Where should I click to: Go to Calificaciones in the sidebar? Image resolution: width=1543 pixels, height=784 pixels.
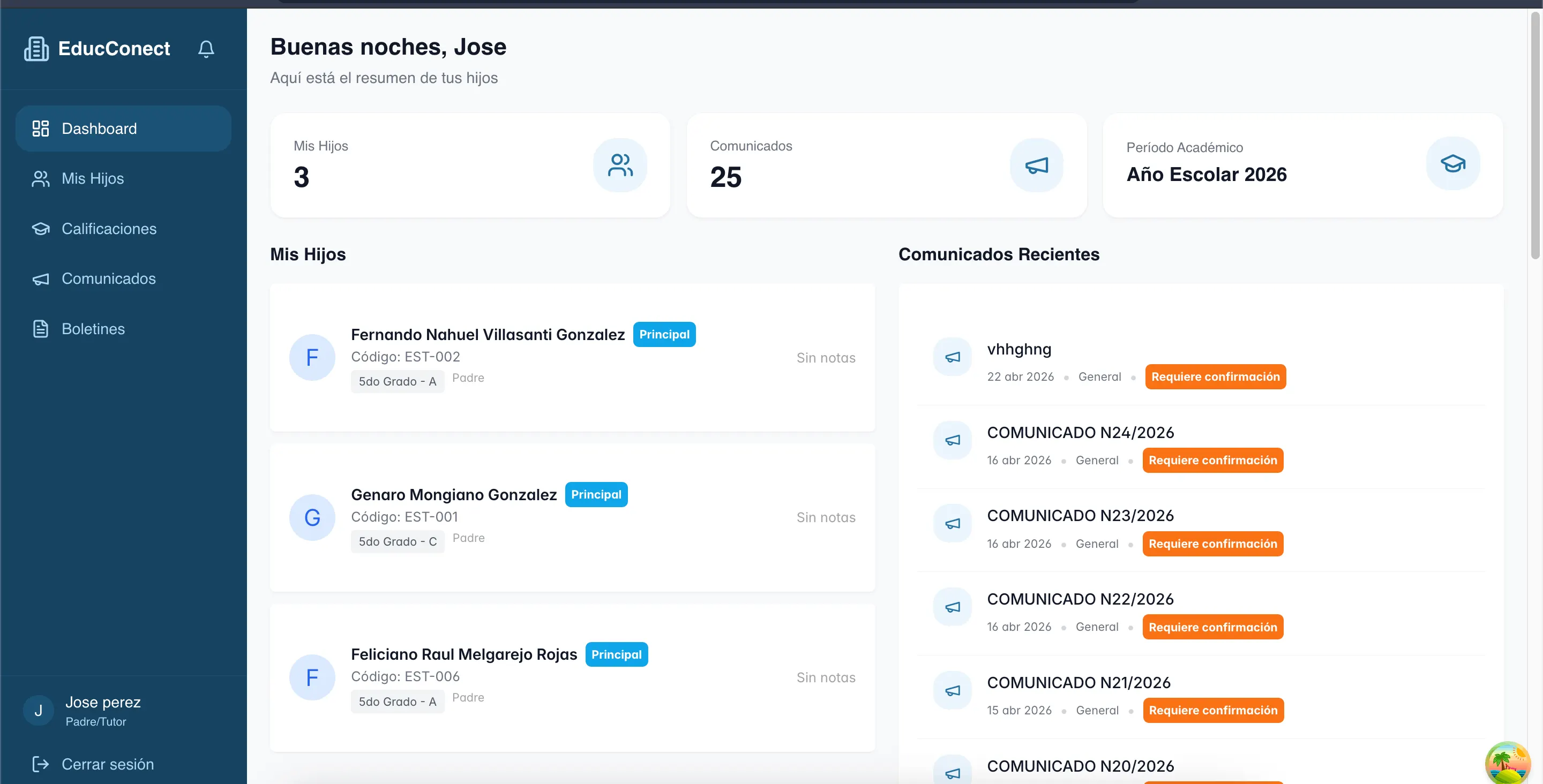point(109,229)
